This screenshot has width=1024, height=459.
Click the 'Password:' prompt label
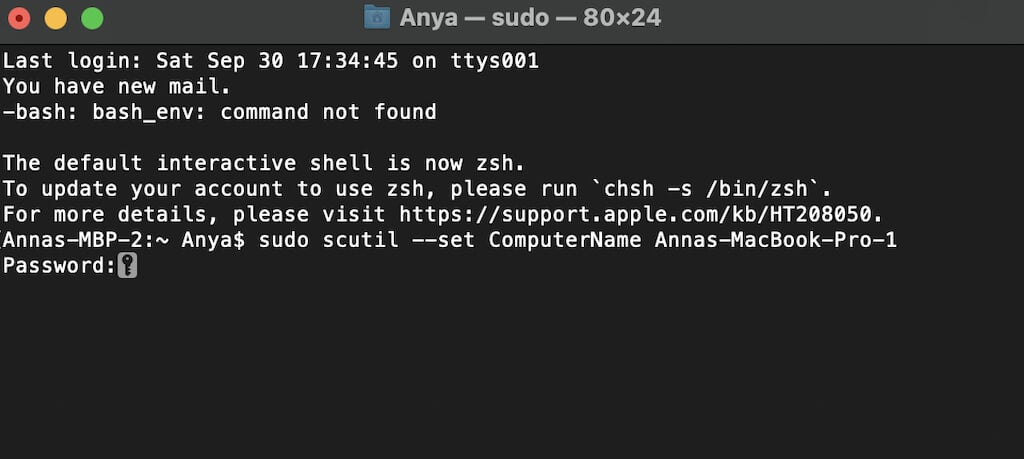59,266
